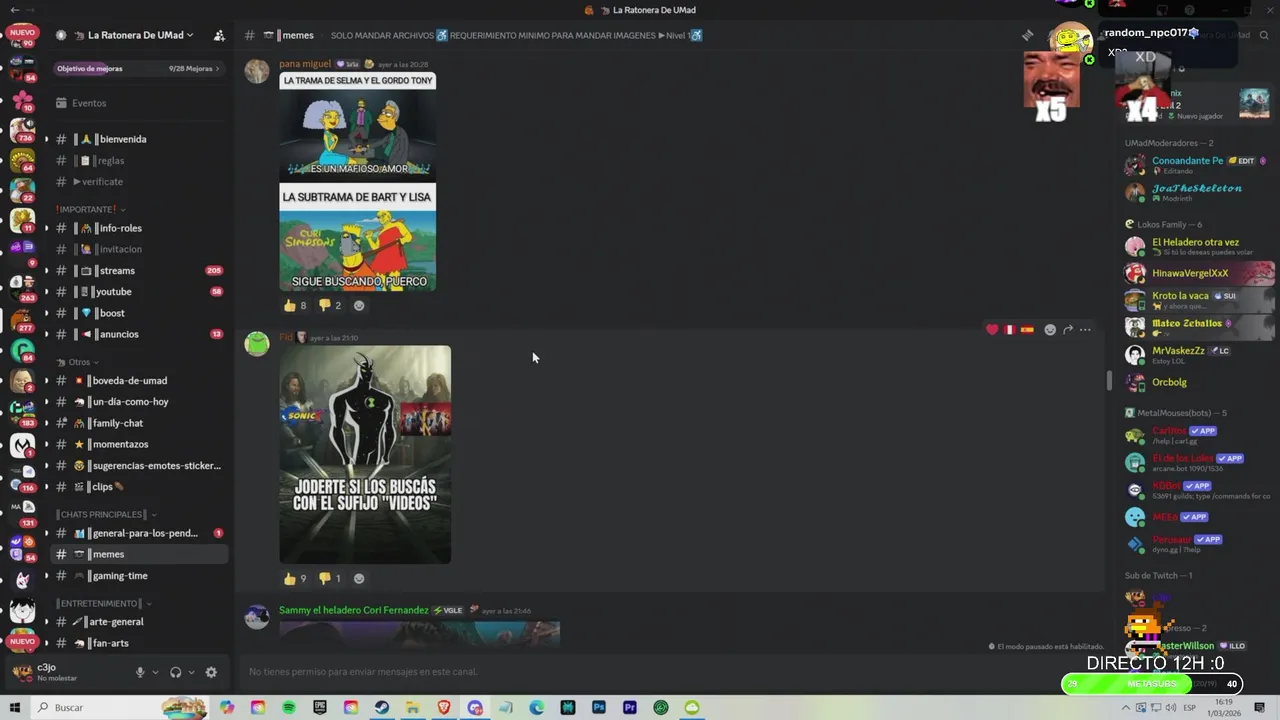Open invite people icon beside server name
The image size is (1280, 720).
coord(219,35)
